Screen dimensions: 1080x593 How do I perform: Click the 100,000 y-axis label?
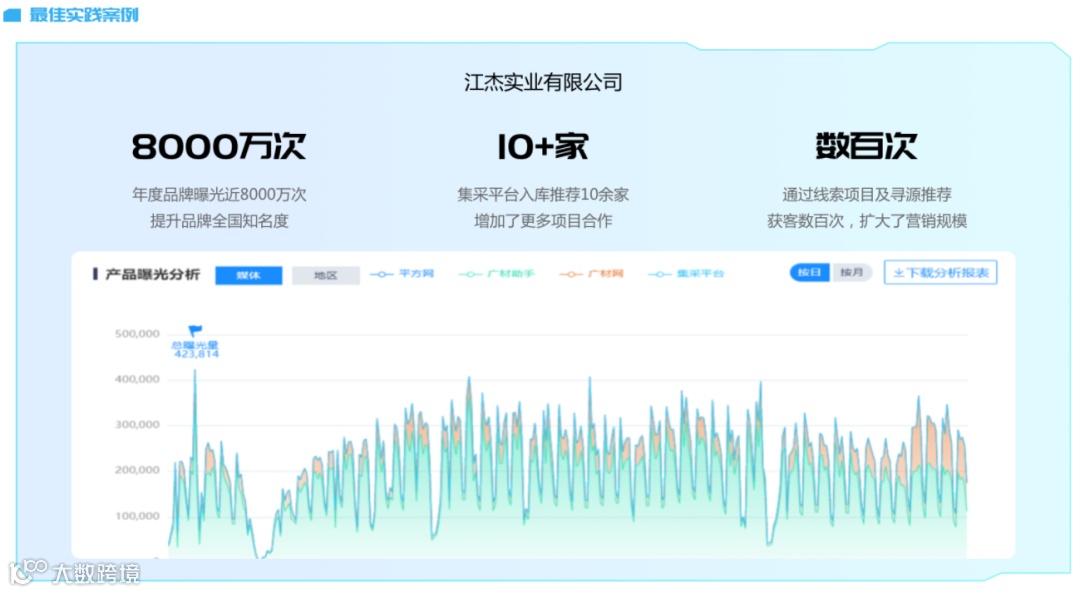137,516
